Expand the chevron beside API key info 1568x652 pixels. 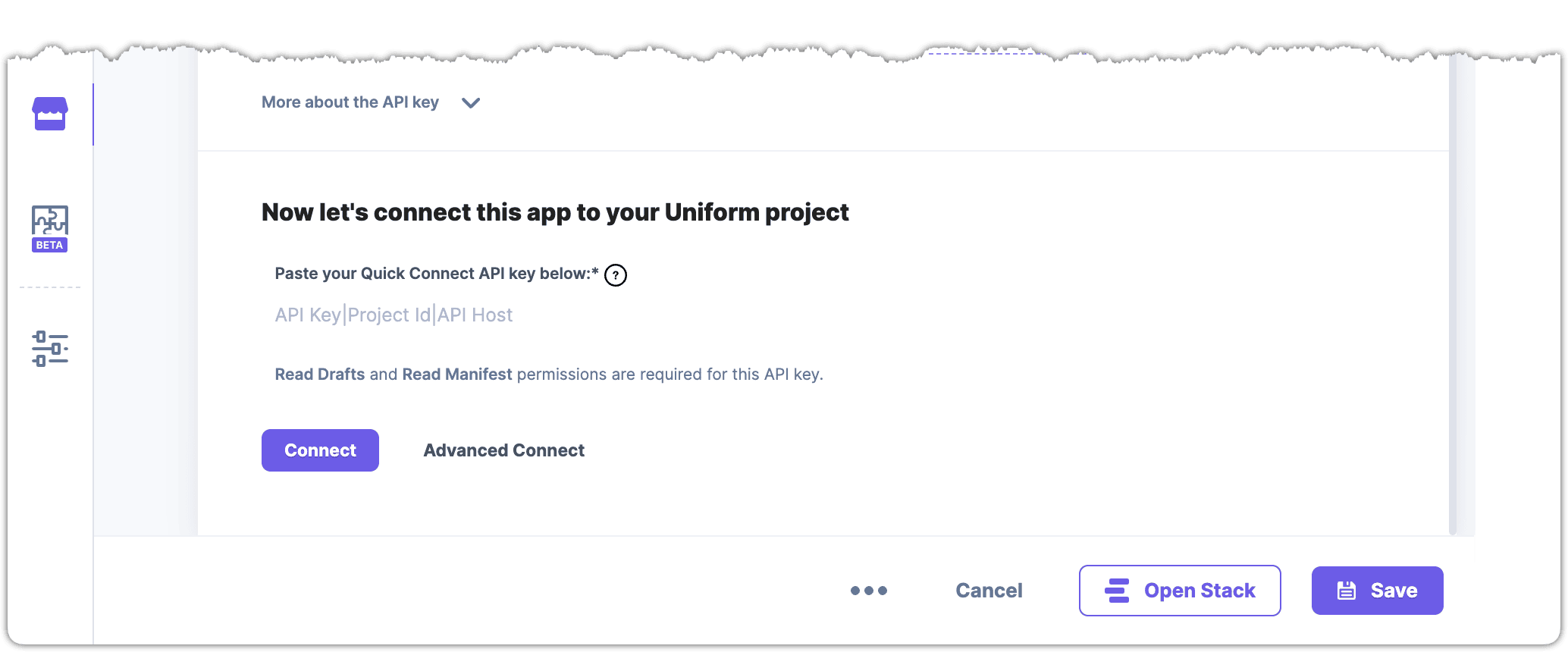[x=471, y=103]
